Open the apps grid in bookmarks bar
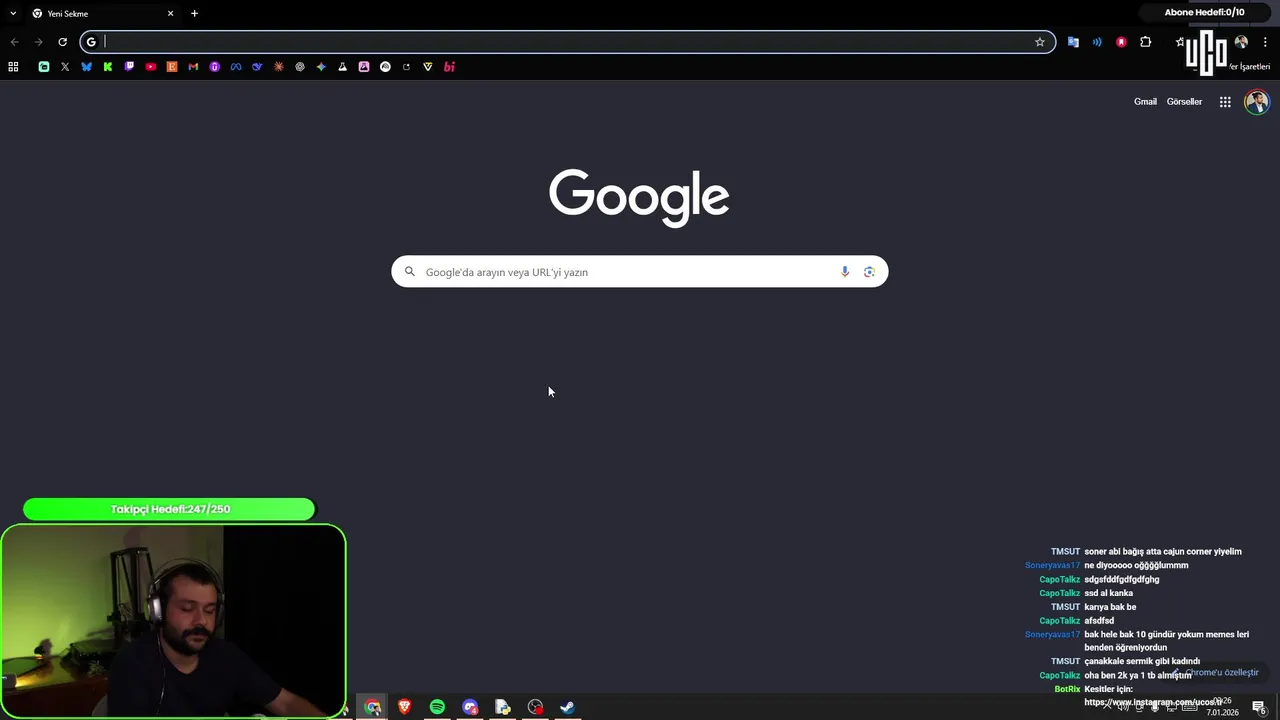The height and width of the screenshot is (720, 1280). pos(13,67)
